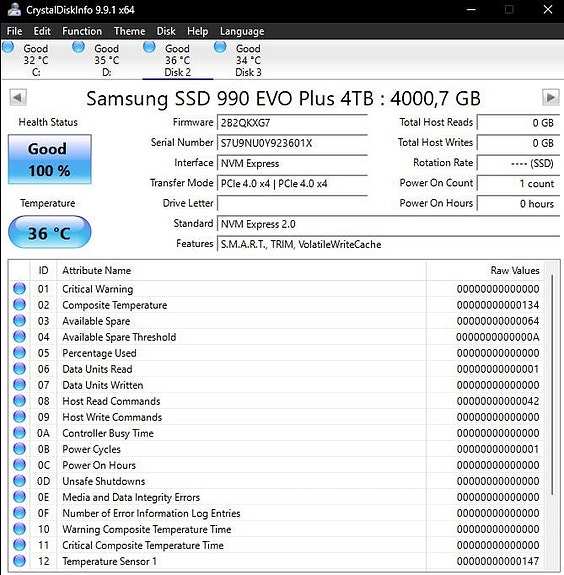
Task: Go to next disk with right arrow
Action: point(550,98)
